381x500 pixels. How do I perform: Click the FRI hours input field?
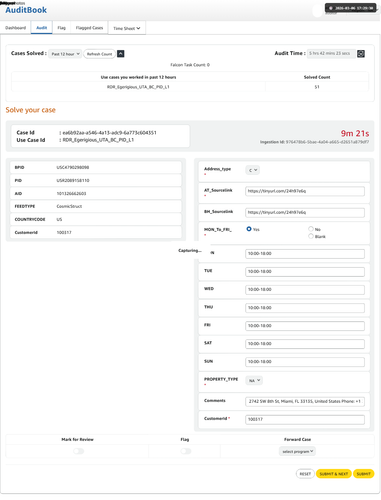pos(305,326)
